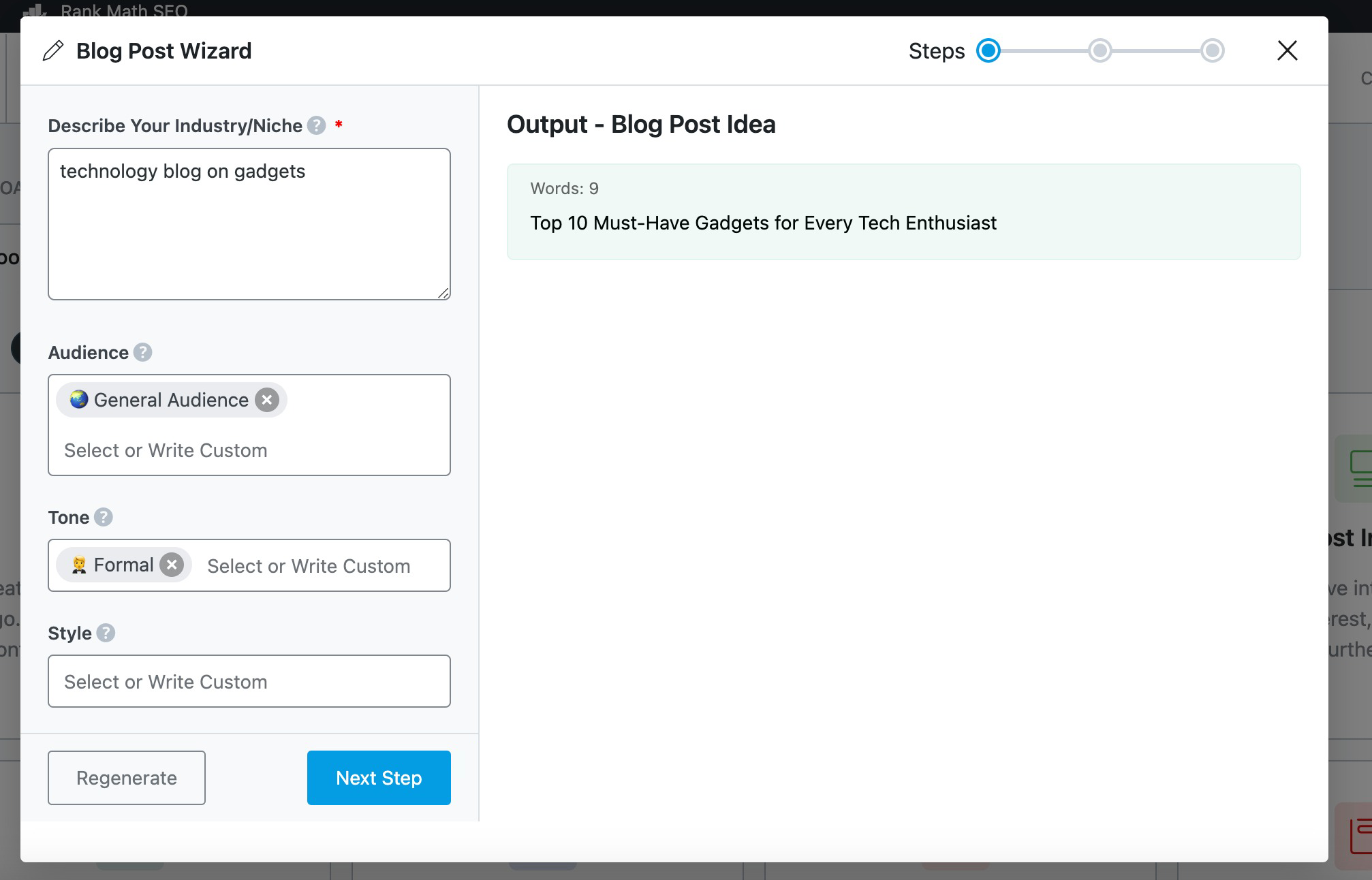
Task: Remove the Formal tone tag
Action: [x=172, y=565]
